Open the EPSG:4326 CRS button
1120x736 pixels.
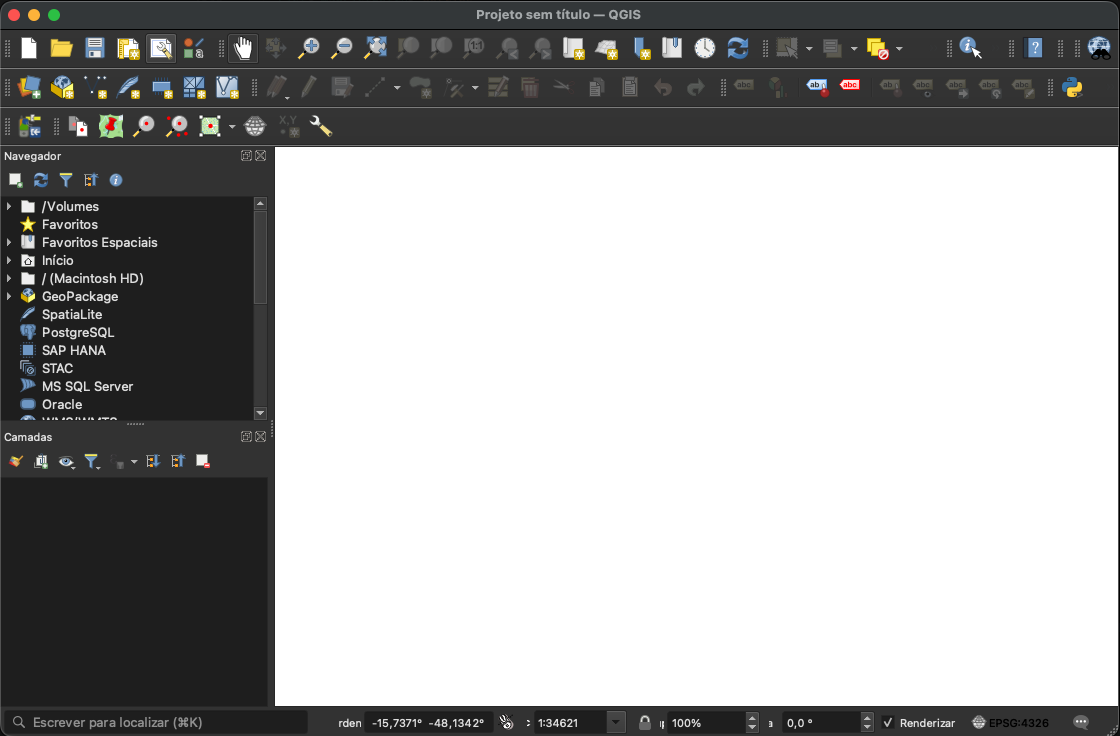pyautogui.click(x=1010, y=722)
